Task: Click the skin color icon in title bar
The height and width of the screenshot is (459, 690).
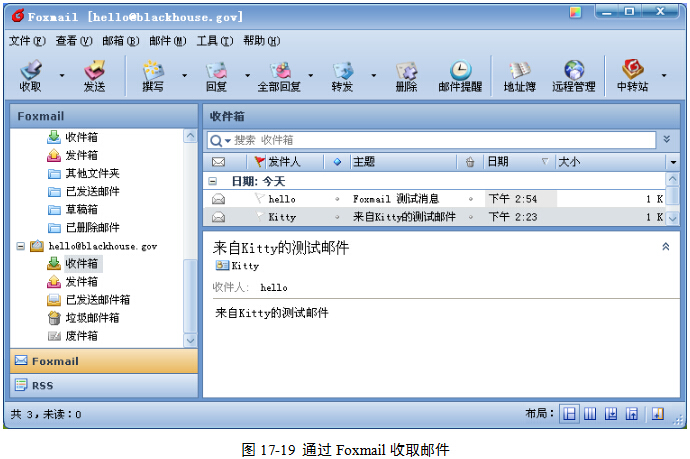Action: pyautogui.click(x=575, y=12)
